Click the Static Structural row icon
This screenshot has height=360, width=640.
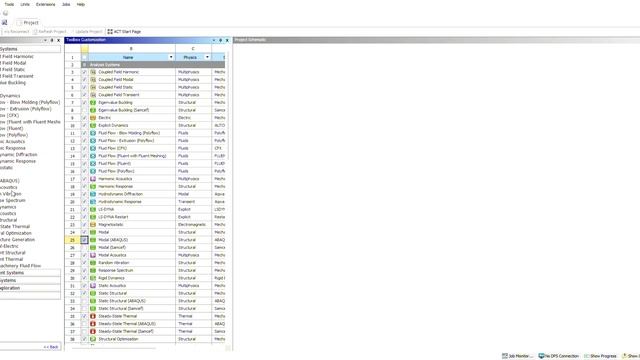point(93,293)
